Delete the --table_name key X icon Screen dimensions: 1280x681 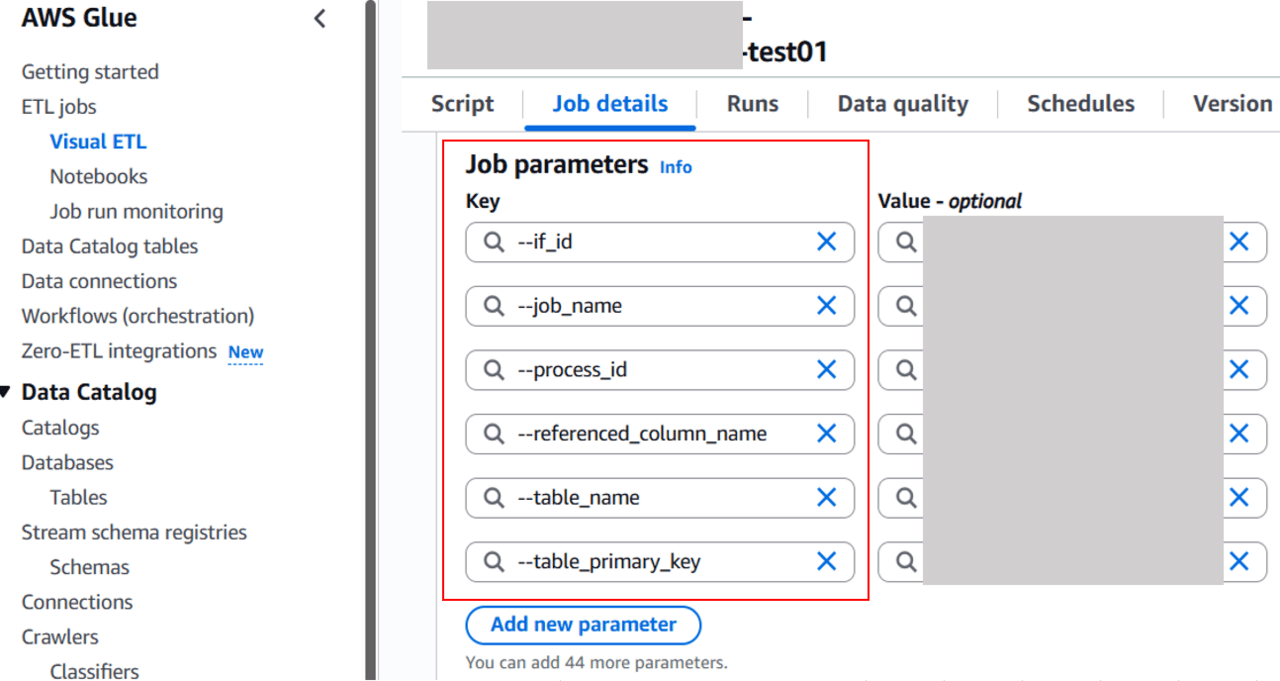tap(826, 498)
